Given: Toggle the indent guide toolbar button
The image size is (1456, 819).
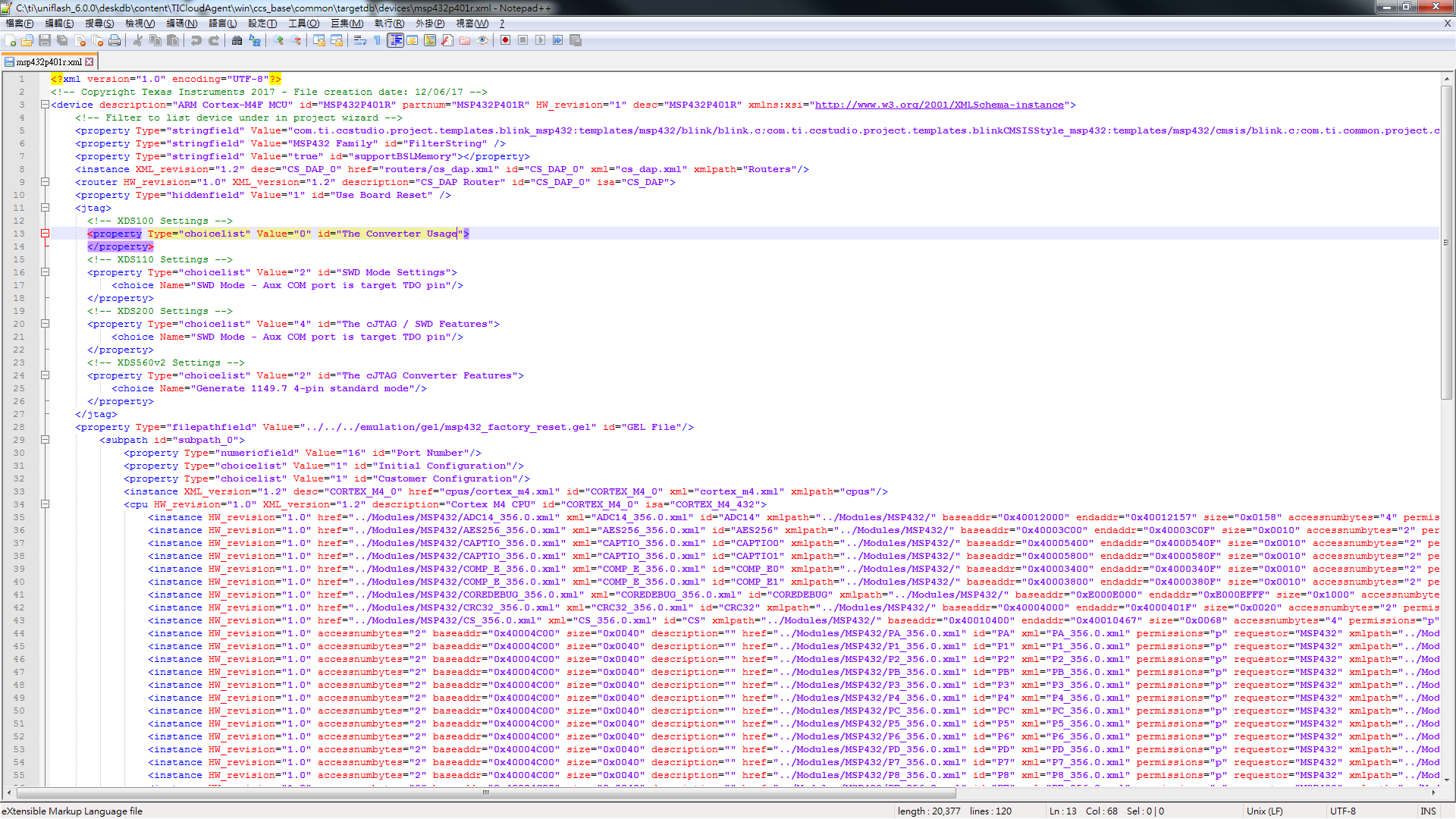Looking at the screenshot, I should click(x=395, y=40).
